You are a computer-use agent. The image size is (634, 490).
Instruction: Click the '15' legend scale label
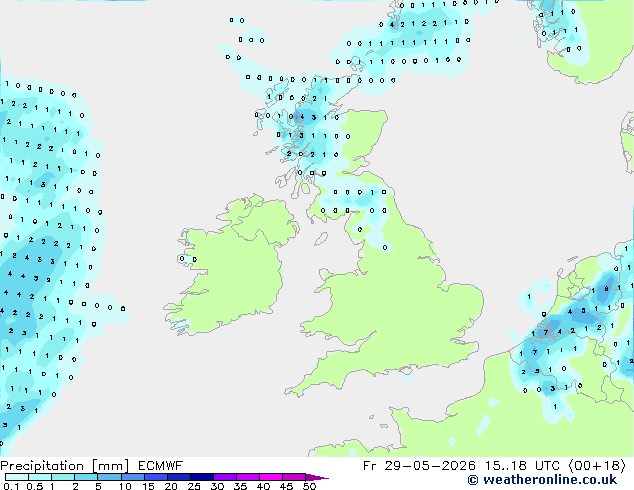point(148,486)
